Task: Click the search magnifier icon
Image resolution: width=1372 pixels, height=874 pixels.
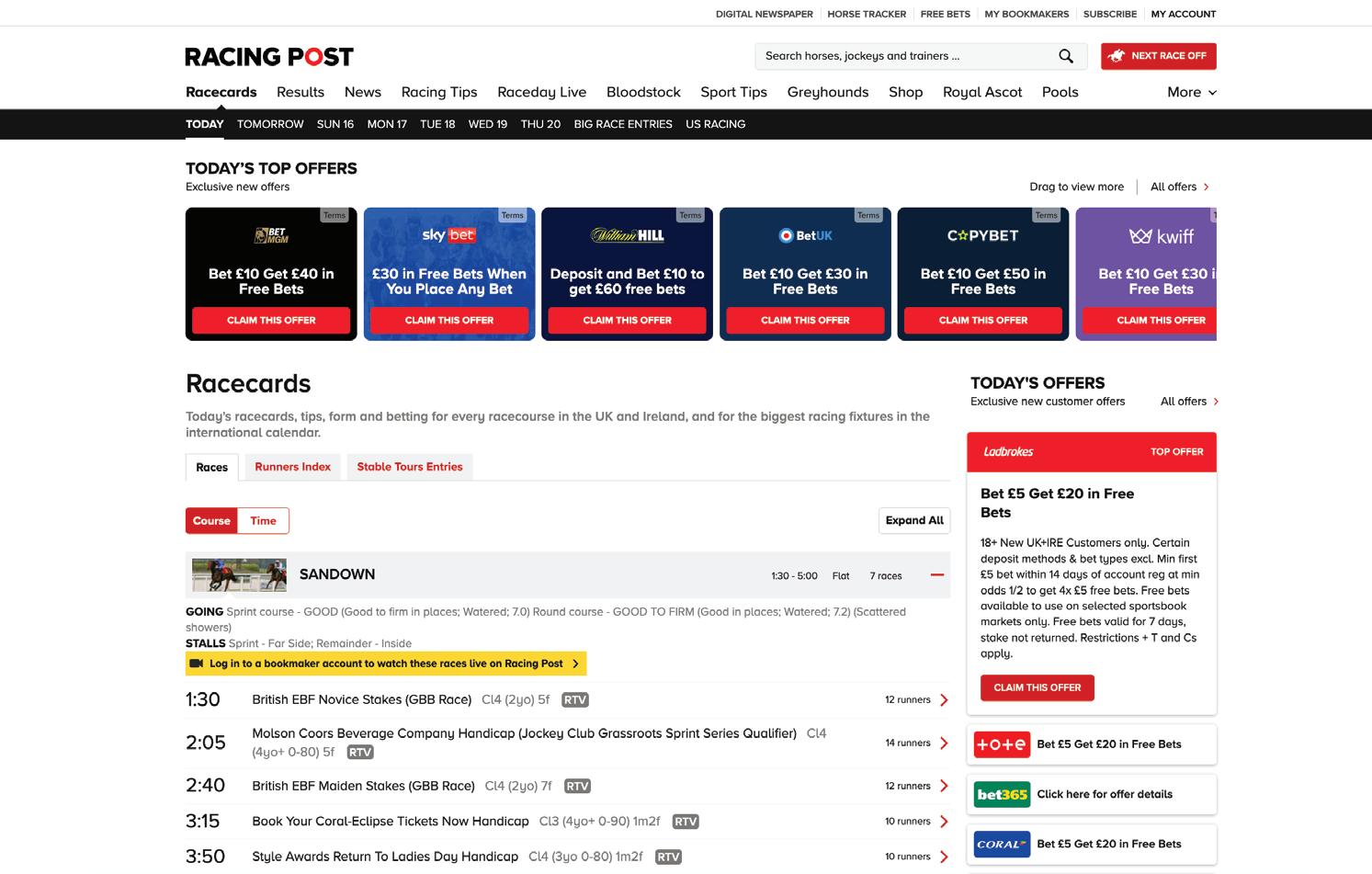Action: pos(1066,56)
